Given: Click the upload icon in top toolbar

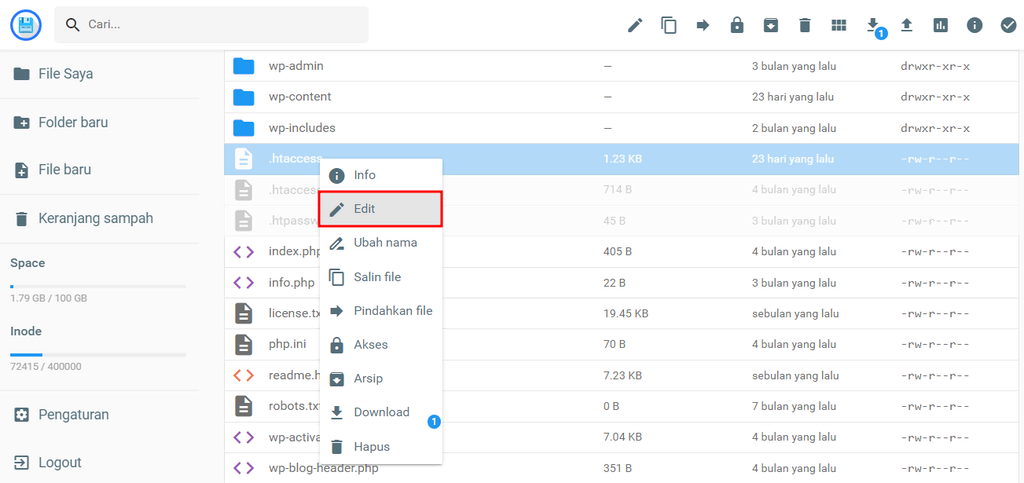Looking at the screenshot, I should 906,25.
